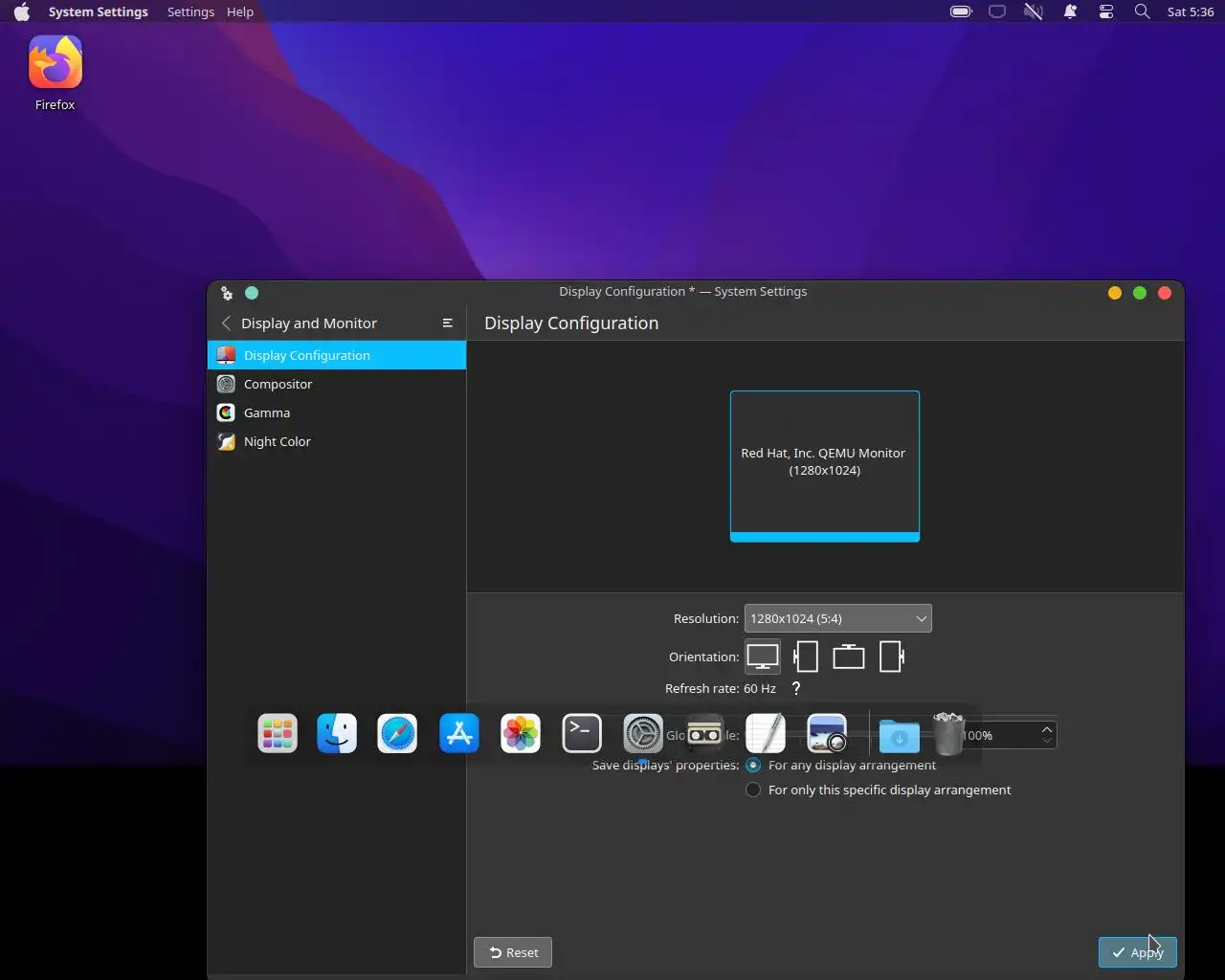Image resolution: width=1225 pixels, height=980 pixels.
Task: Click the Apply button
Action: tap(1138, 952)
